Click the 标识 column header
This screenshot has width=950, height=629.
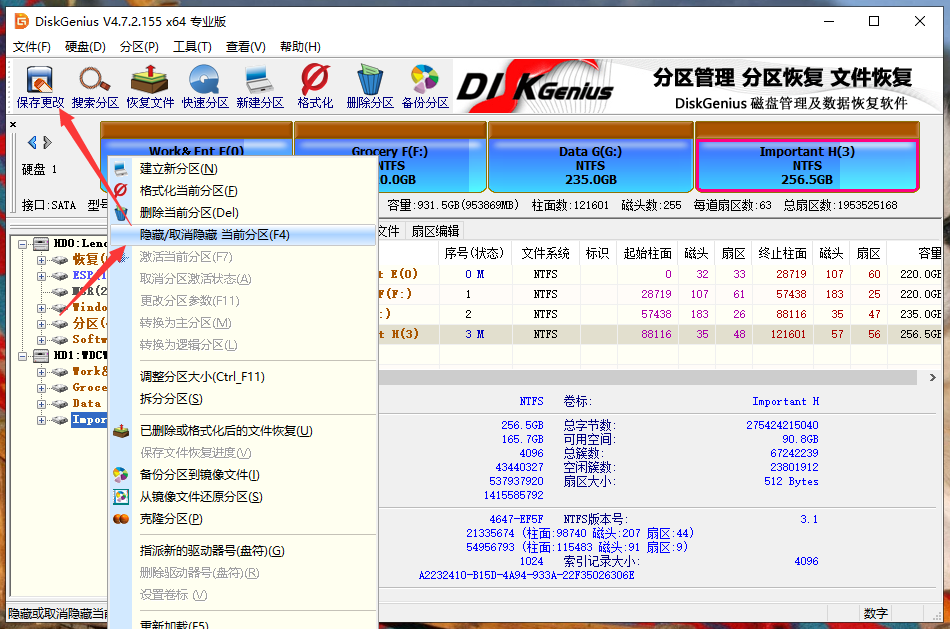[597, 253]
